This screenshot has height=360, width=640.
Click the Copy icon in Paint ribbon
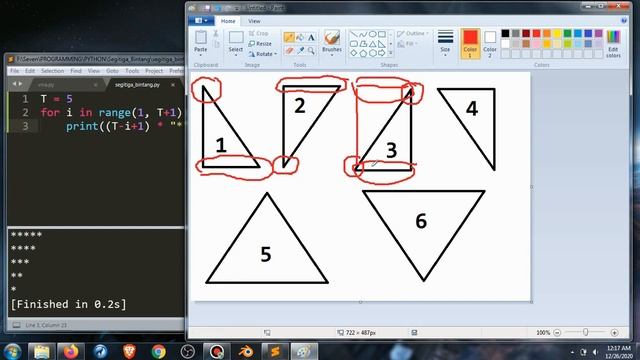pyautogui.click(x=216, y=44)
